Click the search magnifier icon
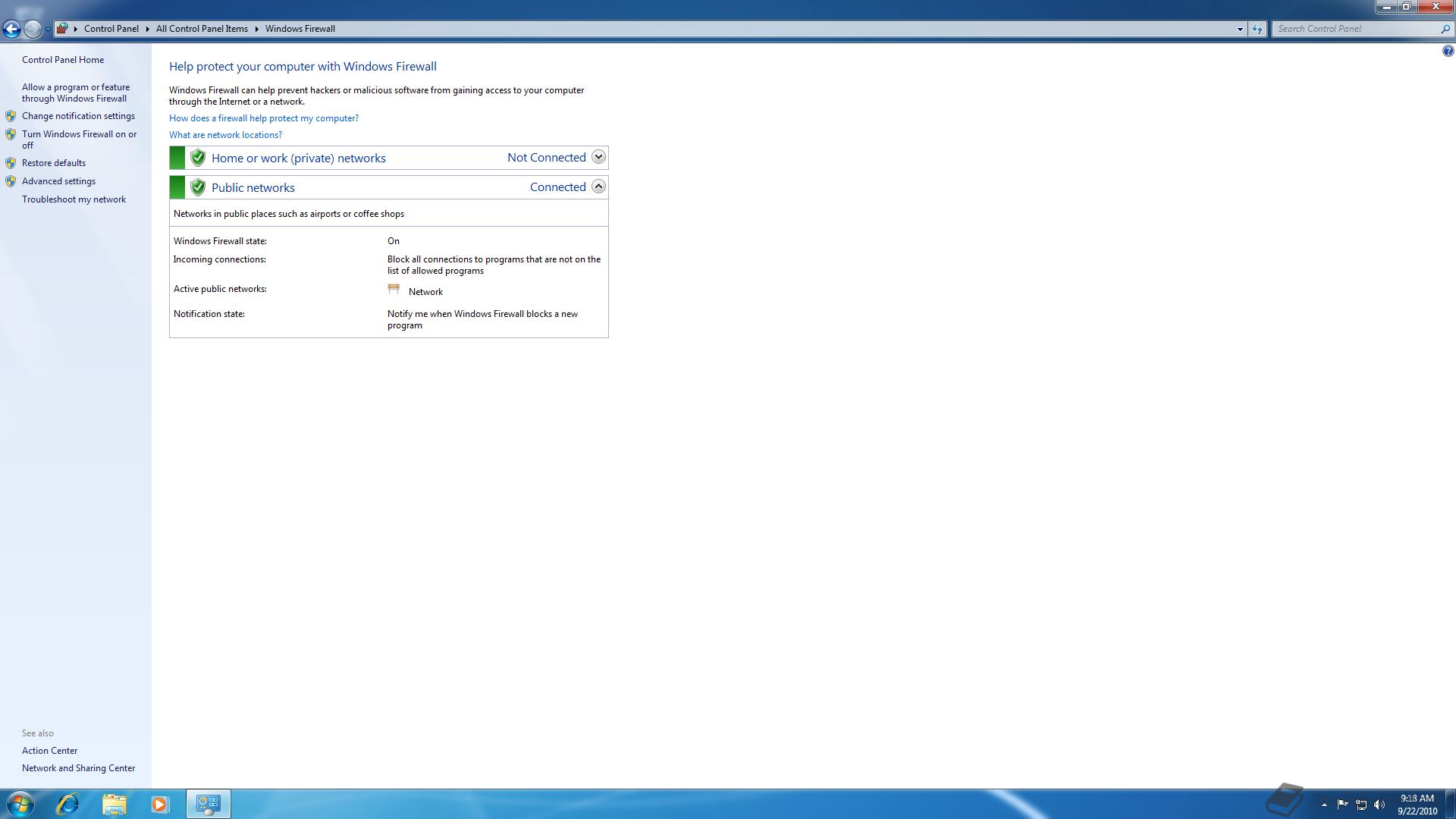 tap(1445, 29)
